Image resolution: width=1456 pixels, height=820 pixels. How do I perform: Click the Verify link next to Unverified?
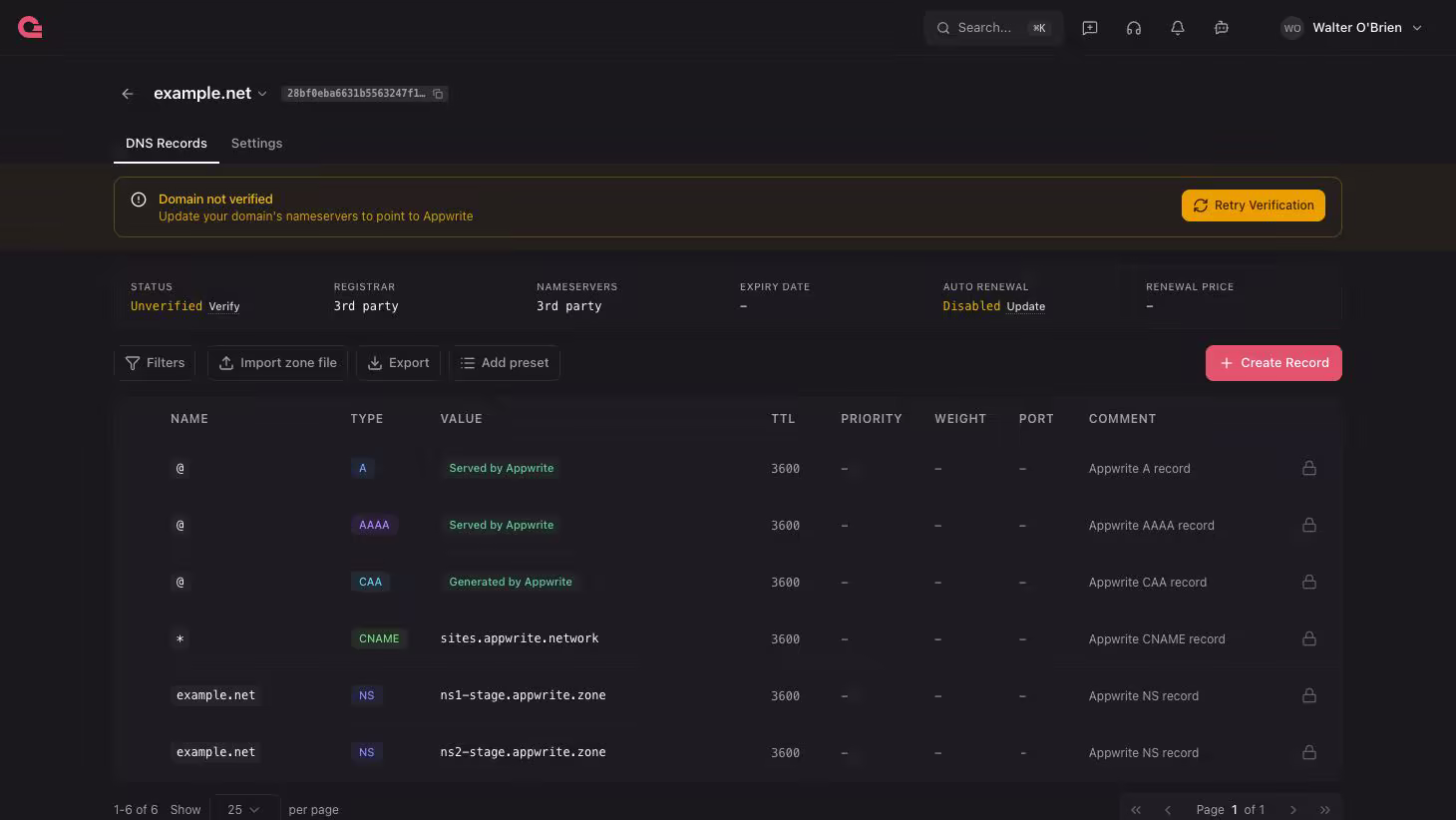224,307
